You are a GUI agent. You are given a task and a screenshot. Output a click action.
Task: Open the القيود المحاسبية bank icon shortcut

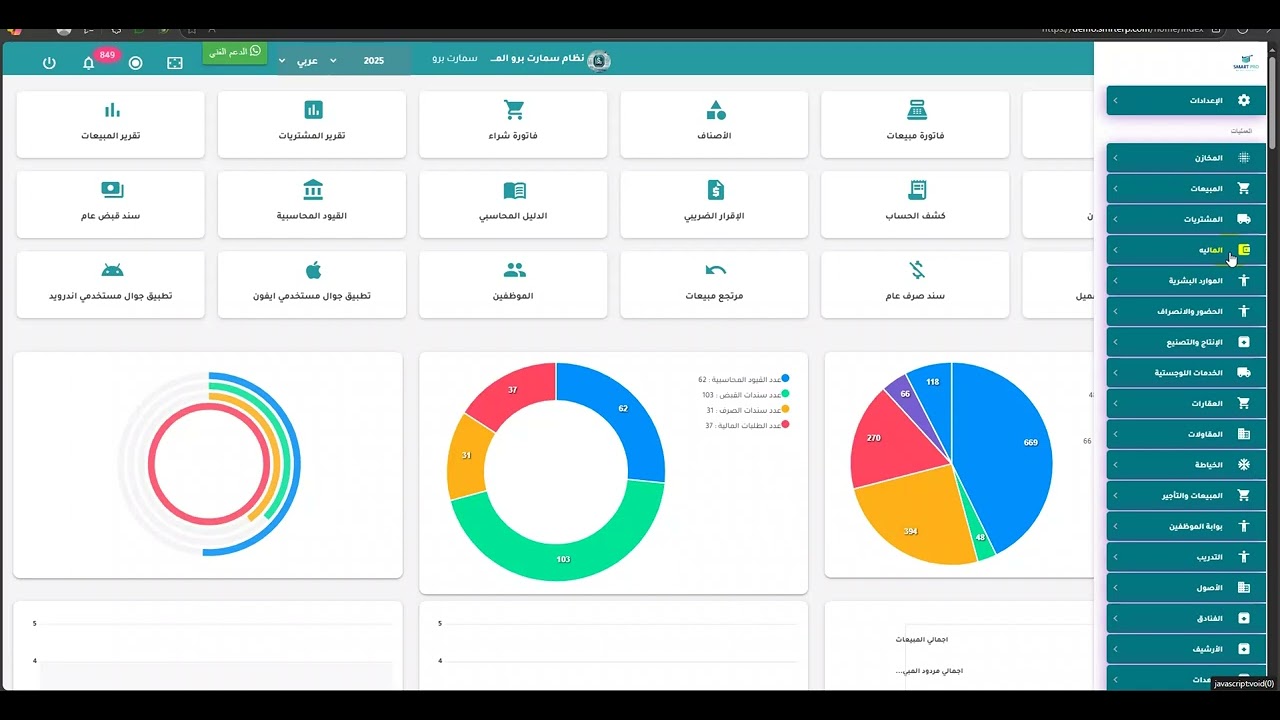312,204
